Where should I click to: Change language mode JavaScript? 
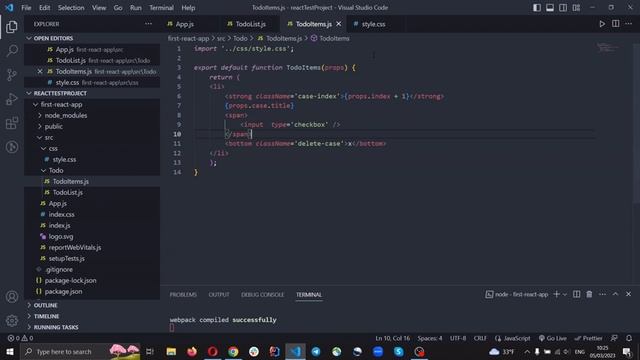(x=513, y=338)
